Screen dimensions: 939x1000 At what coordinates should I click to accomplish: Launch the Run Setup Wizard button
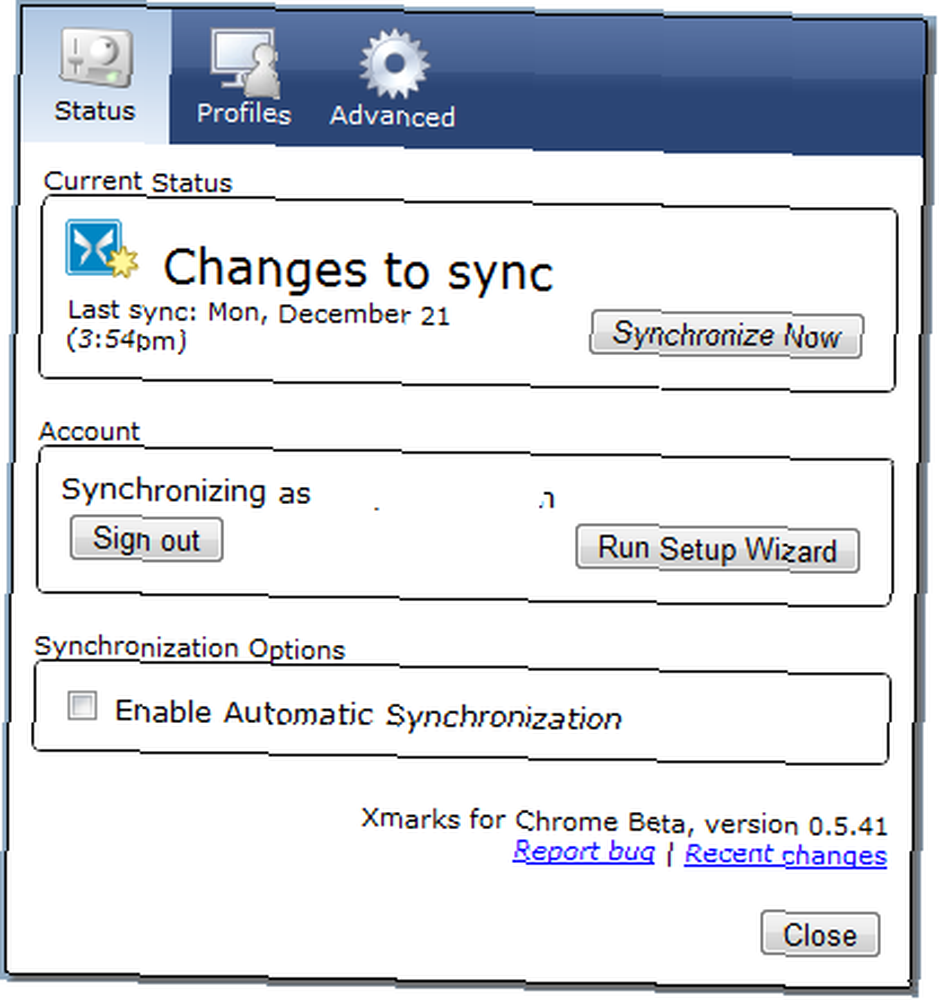[x=717, y=549]
